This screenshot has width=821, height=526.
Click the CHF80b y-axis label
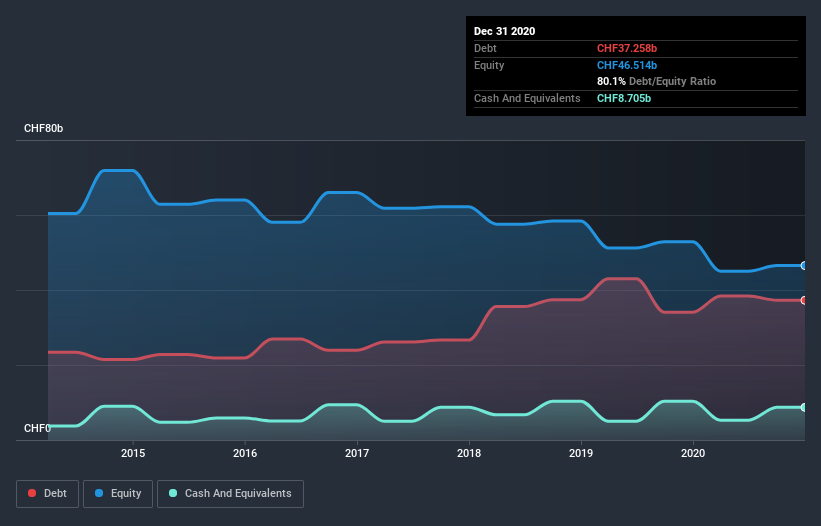click(x=43, y=128)
